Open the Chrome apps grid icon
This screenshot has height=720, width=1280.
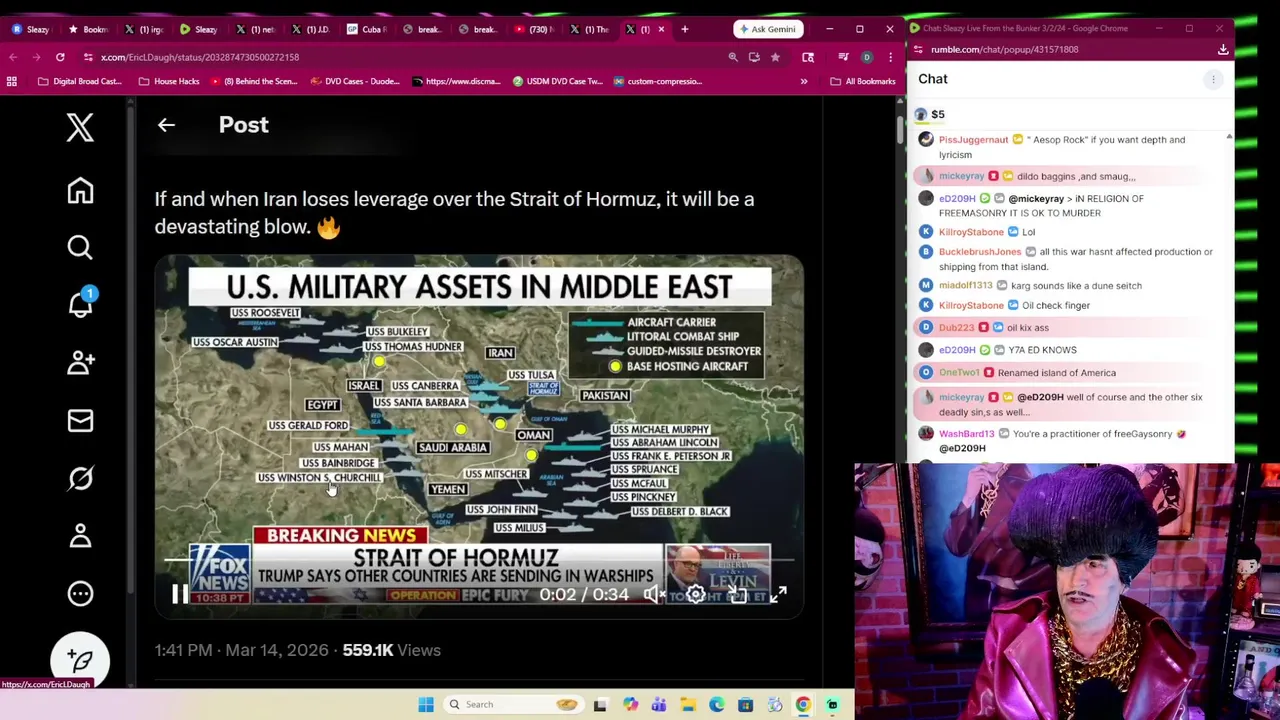coord(12,81)
